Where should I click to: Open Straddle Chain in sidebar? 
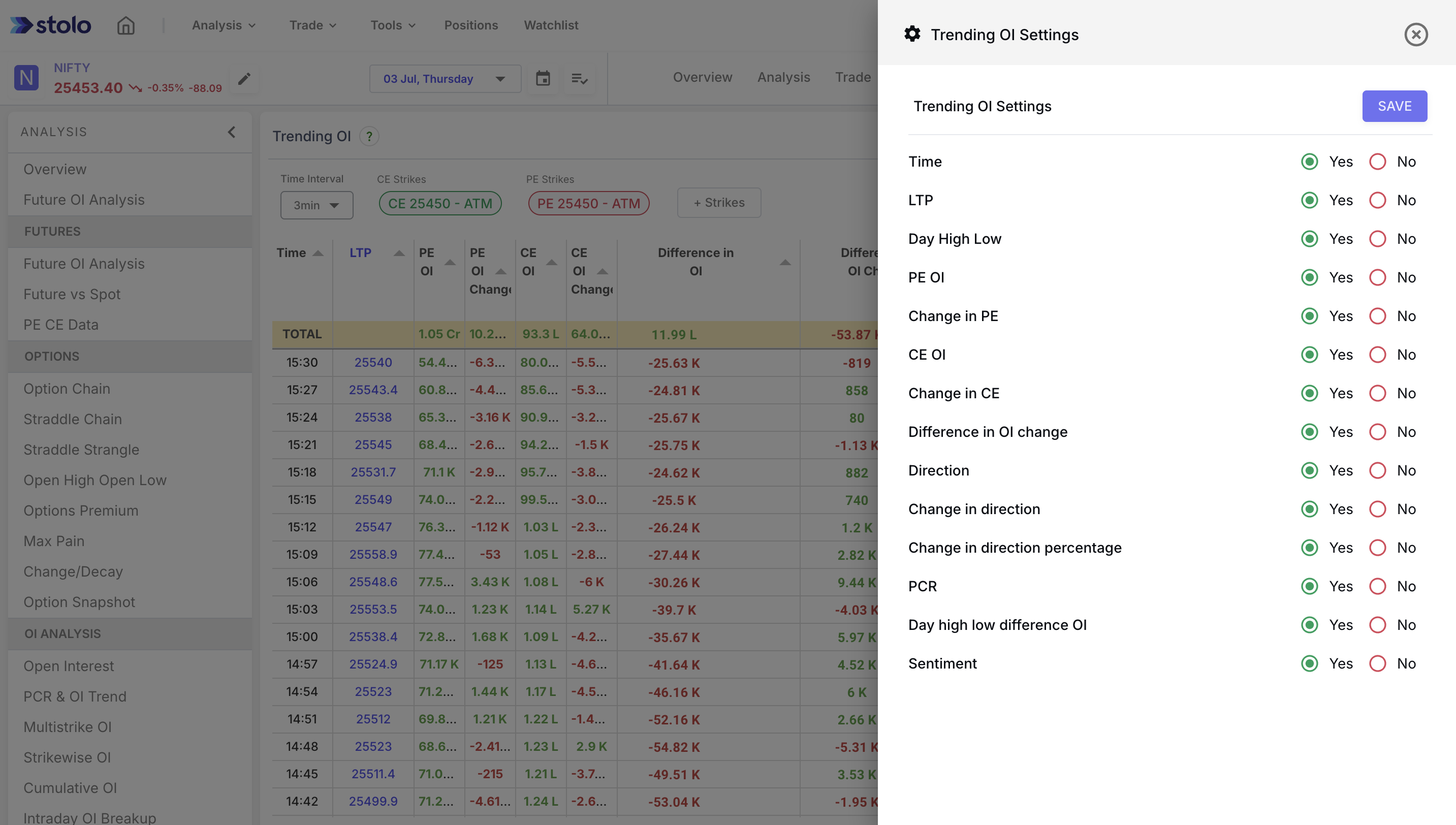click(x=73, y=419)
